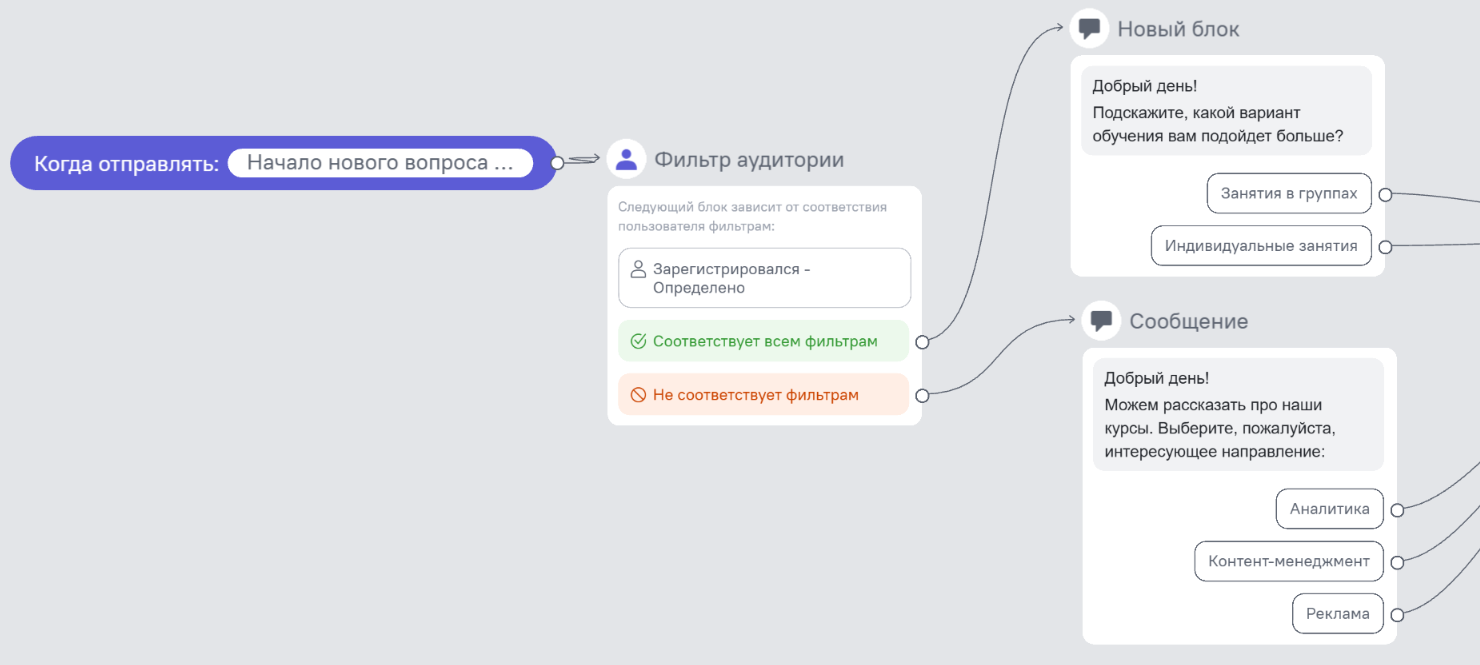Click the user outline icon beside Зарегистрировался
1480x665 pixels.
pyautogui.click(x=638, y=269)
